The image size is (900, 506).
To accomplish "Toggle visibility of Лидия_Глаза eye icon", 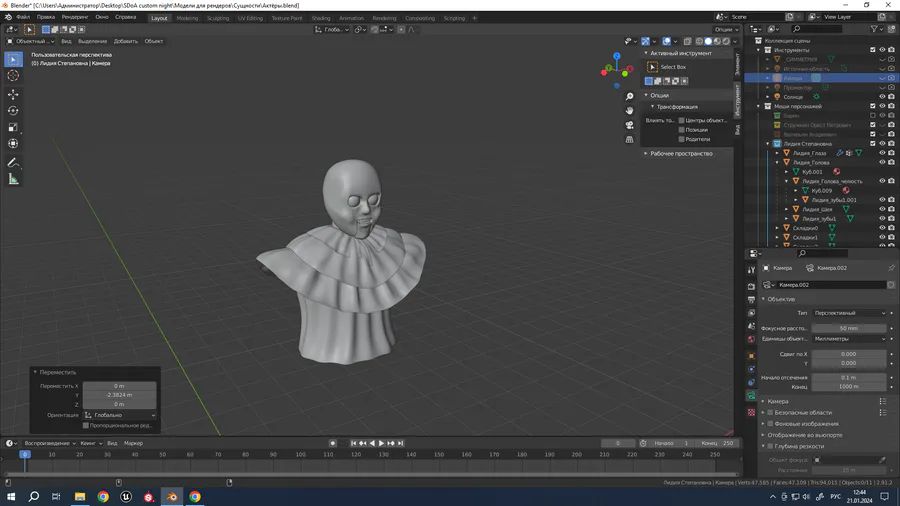I will tap(882, 153).
